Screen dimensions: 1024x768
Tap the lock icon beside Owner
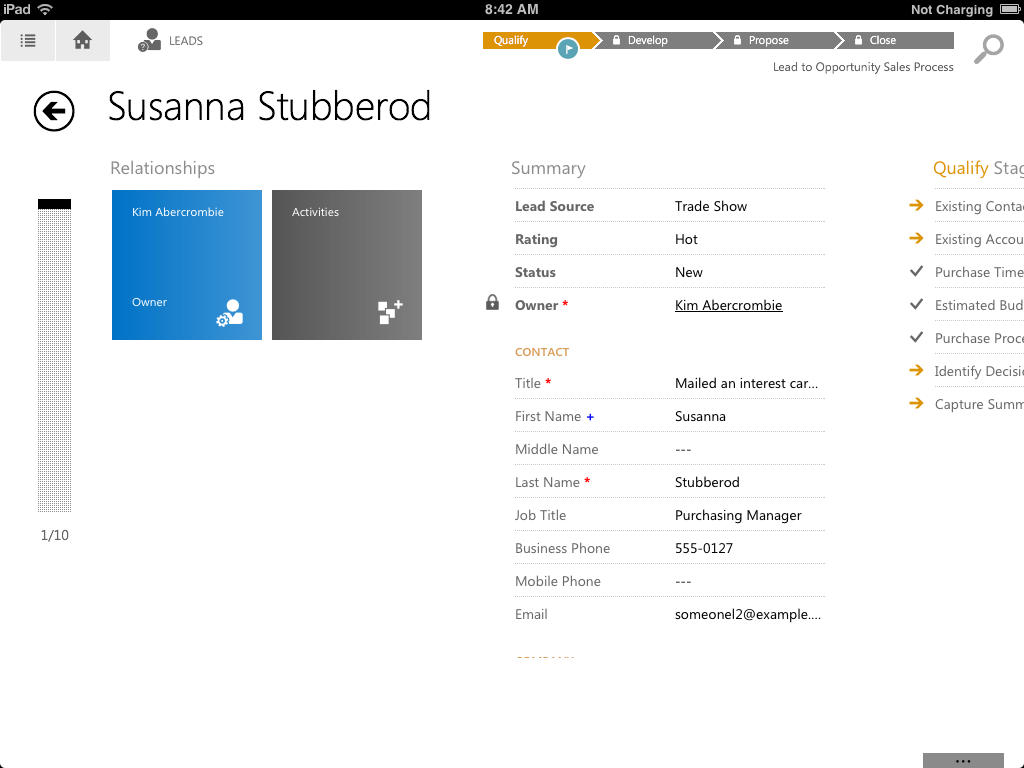492,302
